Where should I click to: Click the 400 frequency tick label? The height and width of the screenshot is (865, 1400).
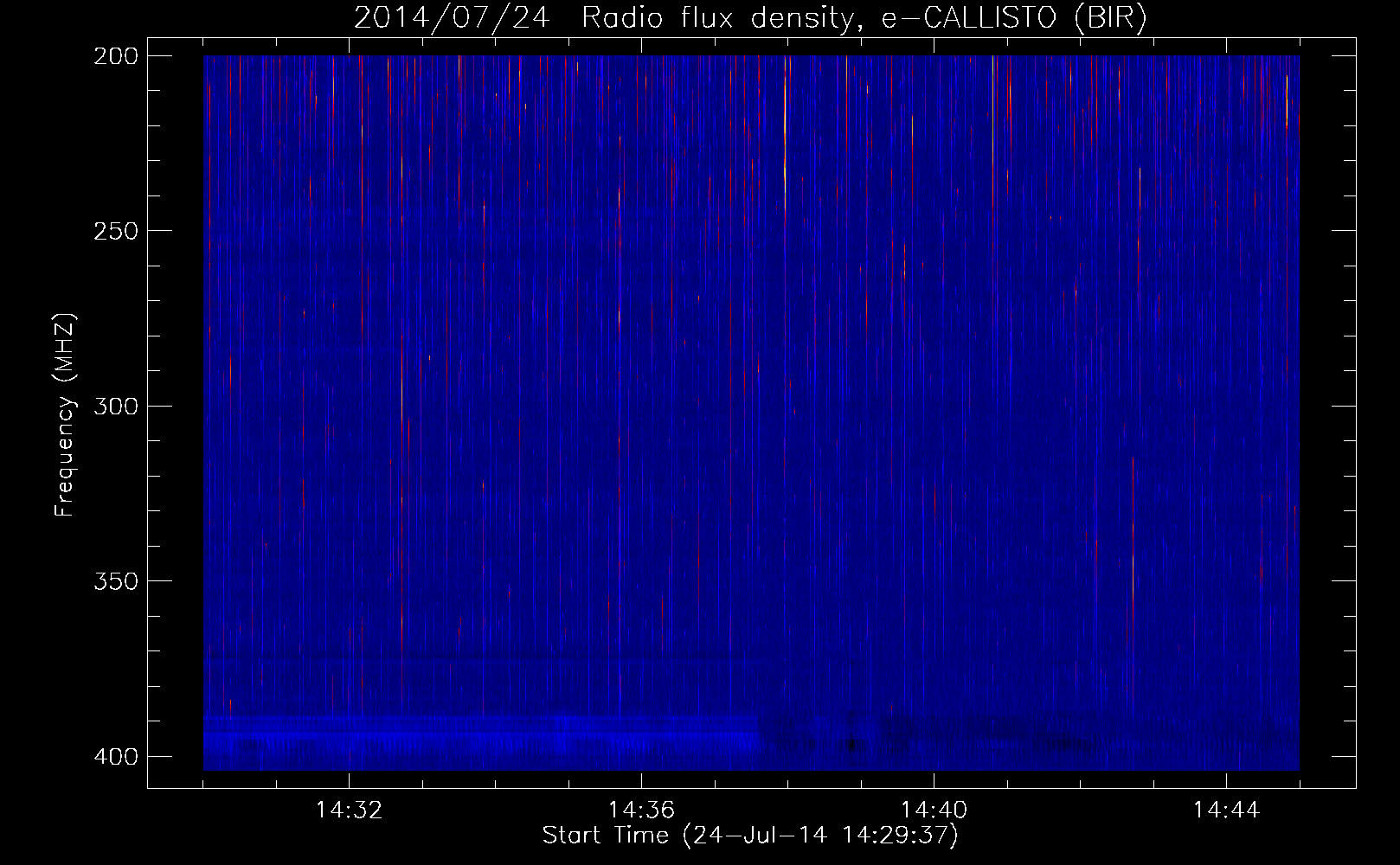[115, 757]
